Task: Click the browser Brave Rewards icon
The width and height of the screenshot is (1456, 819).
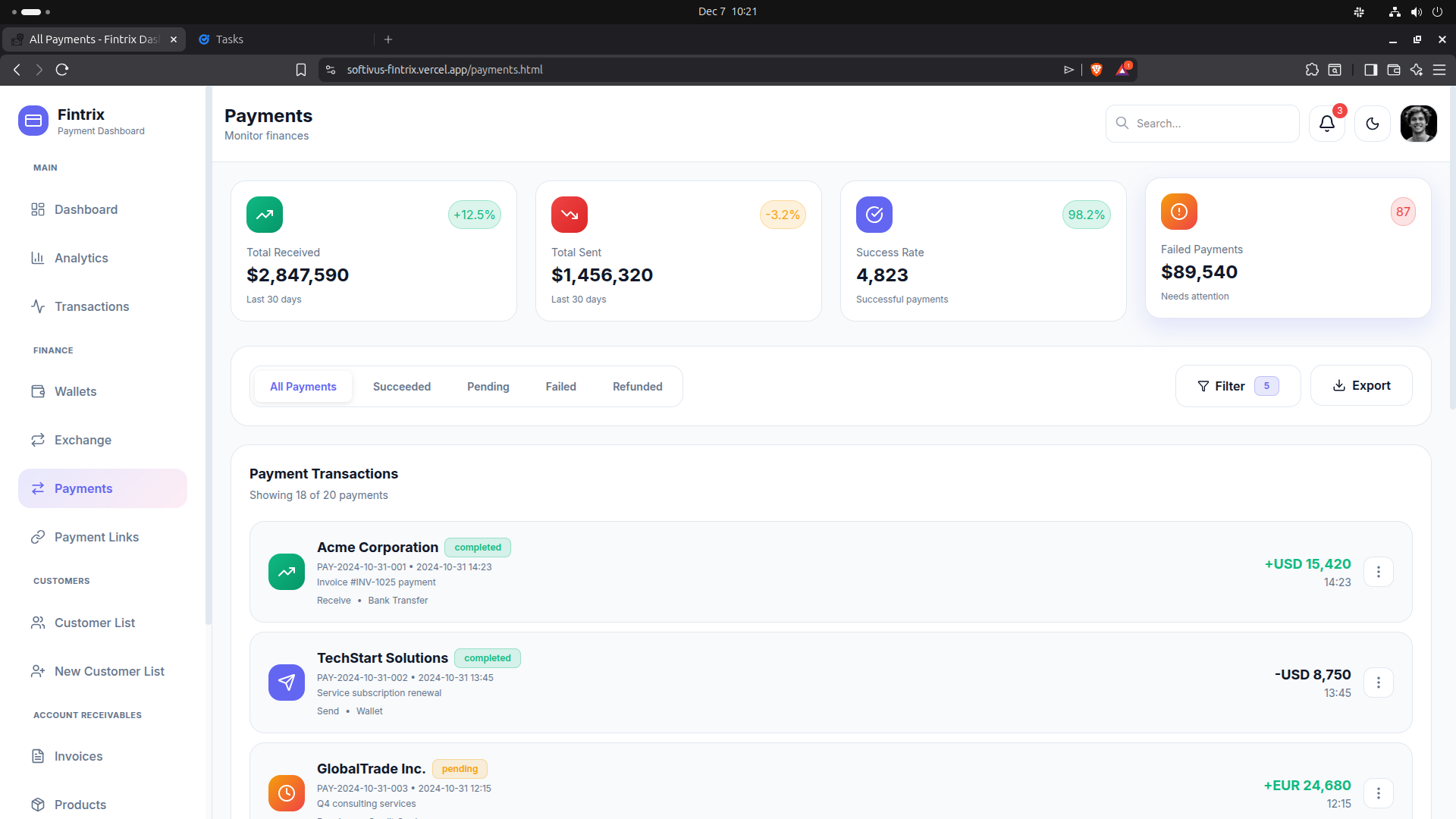Action: 1123,69
